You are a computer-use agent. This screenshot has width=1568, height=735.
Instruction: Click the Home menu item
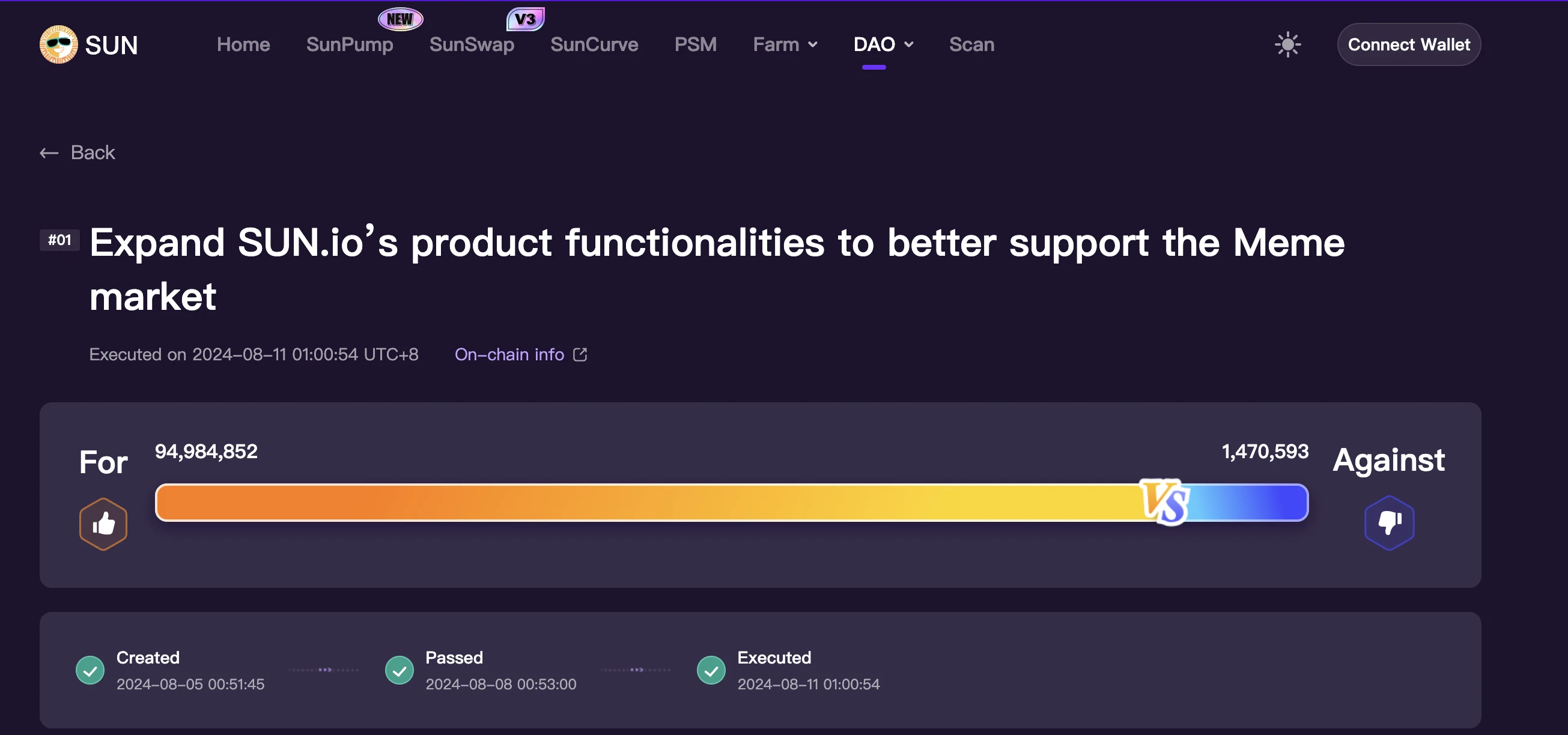click(x=243, y=44)
